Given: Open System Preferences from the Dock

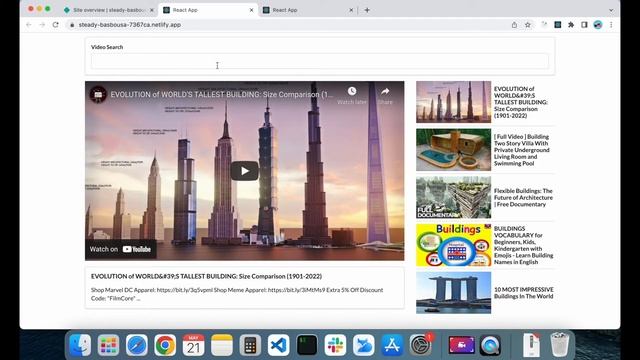Looking at the screenshot, I should (x=420, y=345).
